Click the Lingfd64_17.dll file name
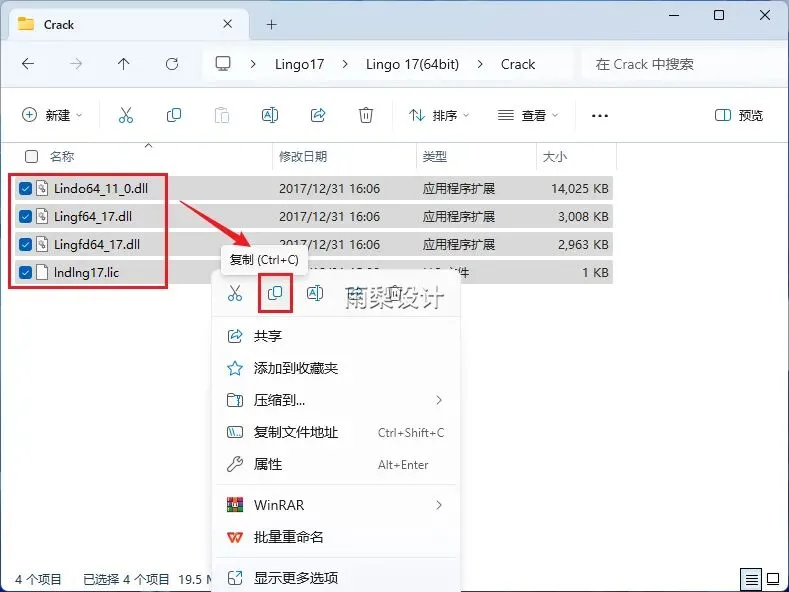The height and width of the screenshot is (592, 789). tap(97, 245)
